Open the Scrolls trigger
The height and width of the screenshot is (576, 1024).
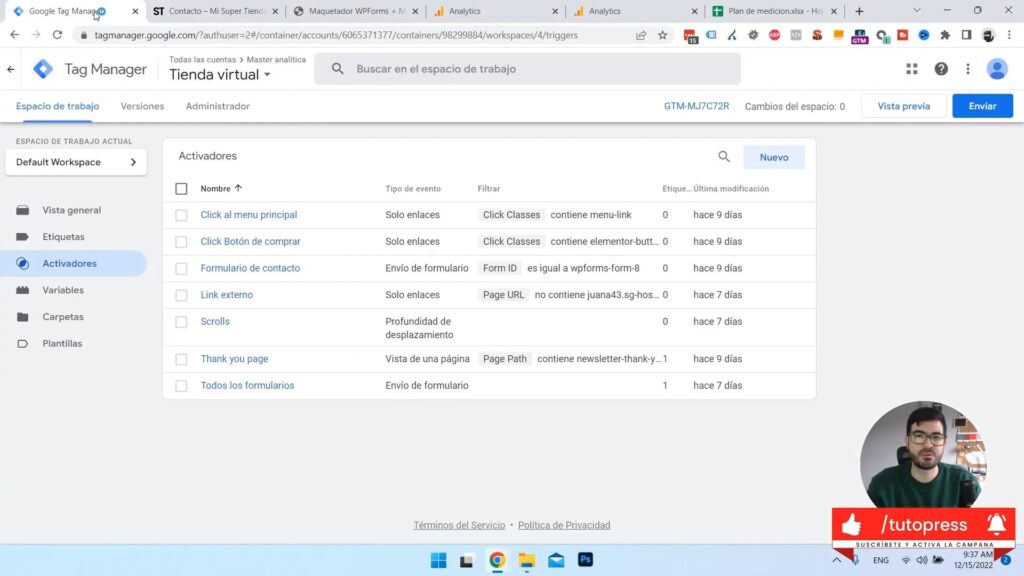click(215, 321)
